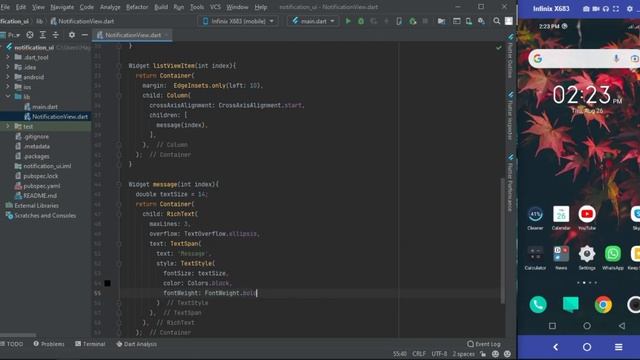Screen dimensions: 640x360
Task: Open the device selector Infinix X683 dropdown
Action: coord(238,21)
